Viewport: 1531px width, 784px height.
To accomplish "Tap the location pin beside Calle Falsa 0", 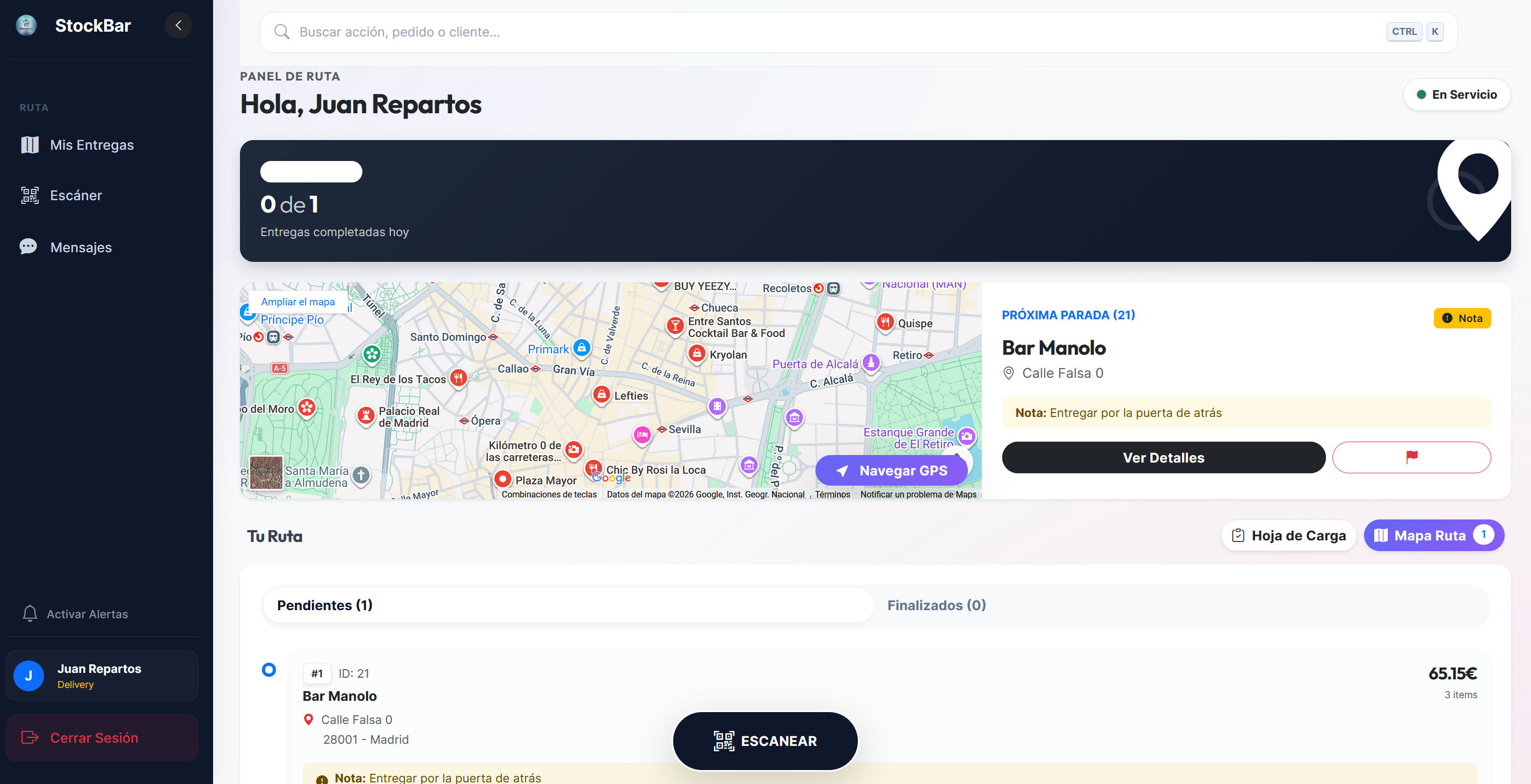I will point(1009,373).
